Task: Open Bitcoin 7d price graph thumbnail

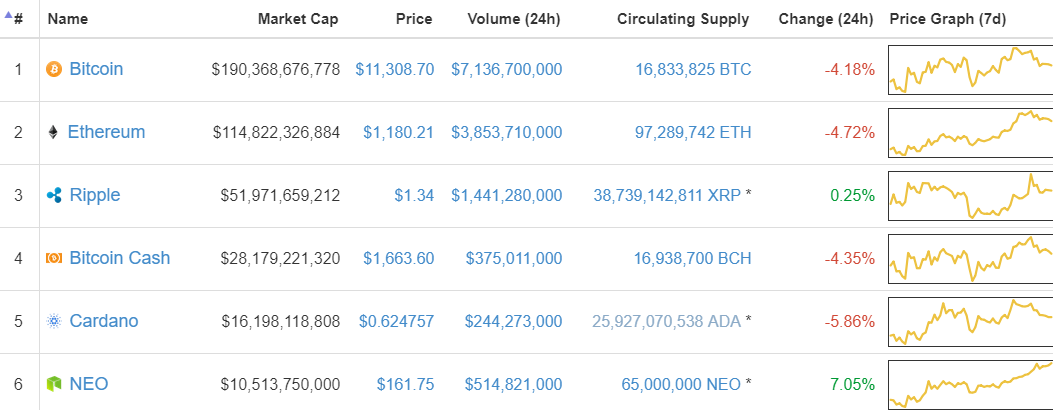Action: tap(971, 69)
